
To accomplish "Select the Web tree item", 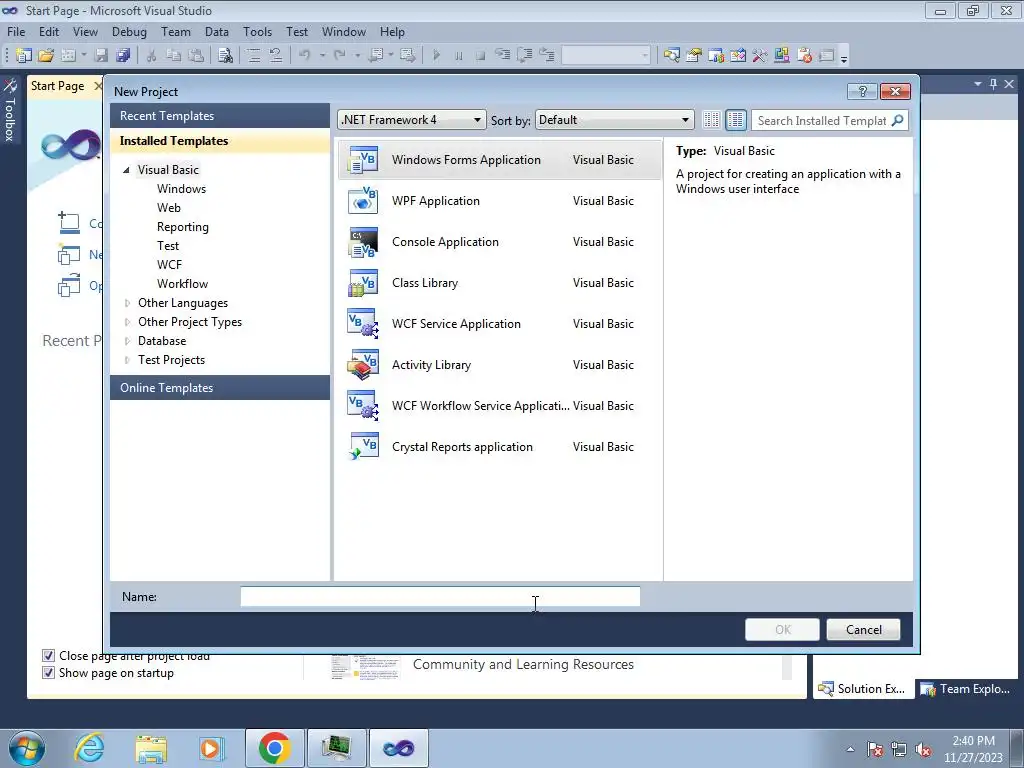I will [168, 208].
